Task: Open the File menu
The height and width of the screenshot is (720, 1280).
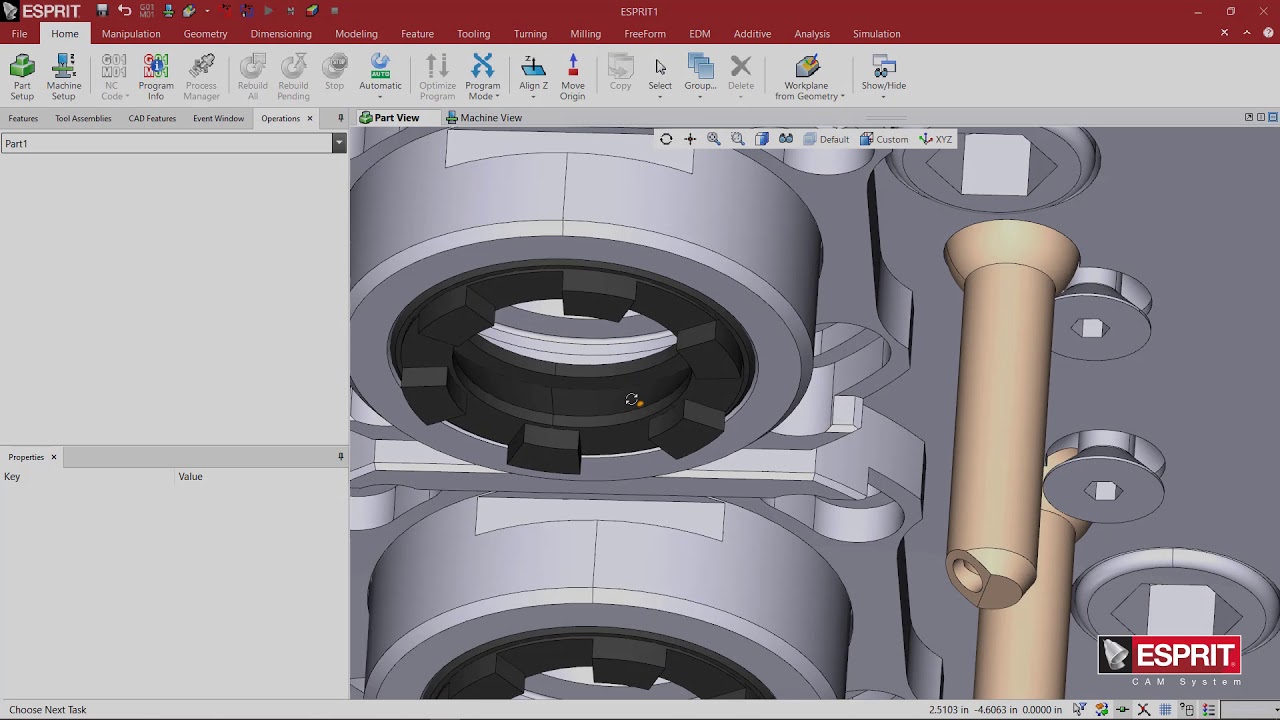Action: point(19,33)
